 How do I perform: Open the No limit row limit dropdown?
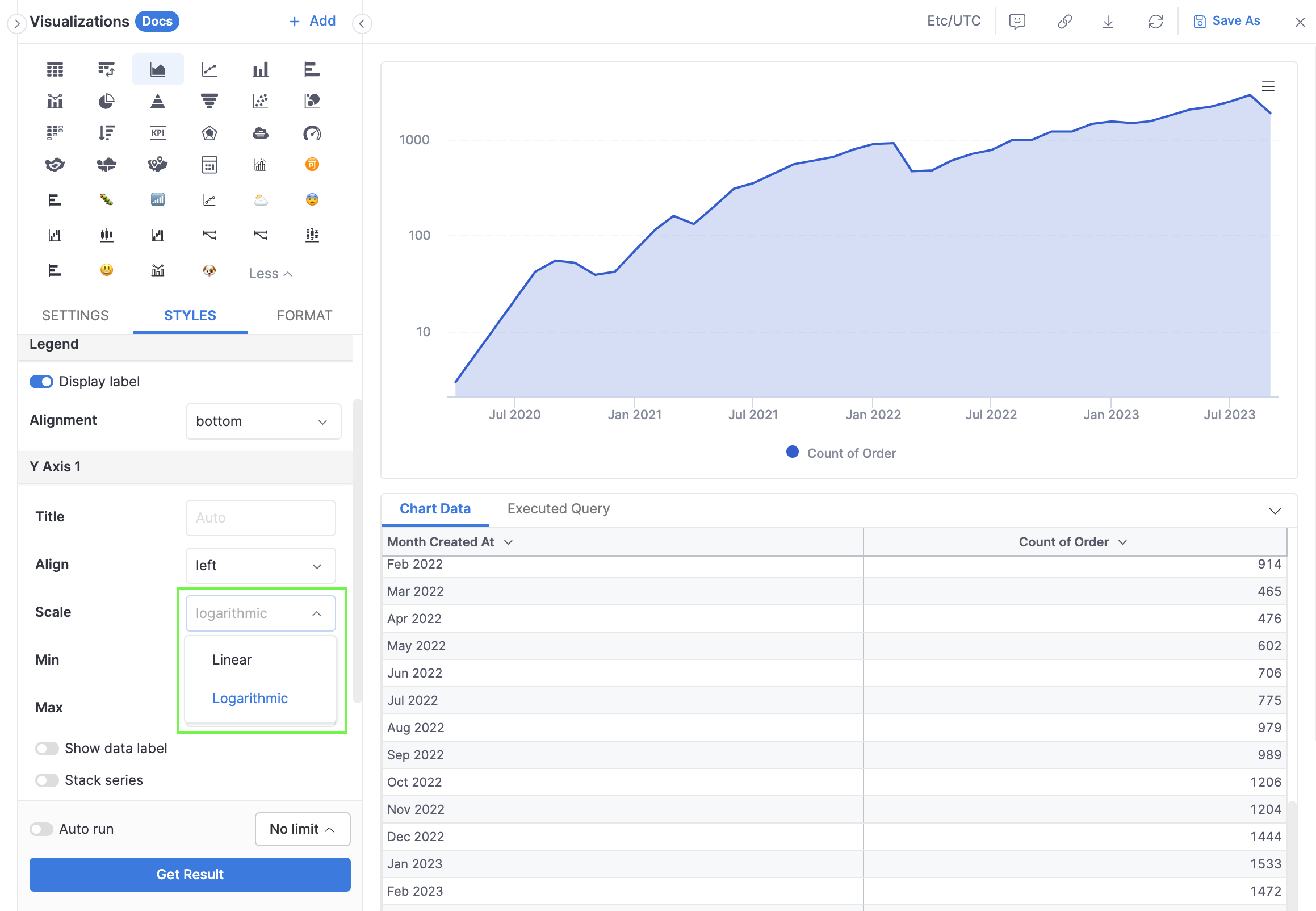click(302, 829)
